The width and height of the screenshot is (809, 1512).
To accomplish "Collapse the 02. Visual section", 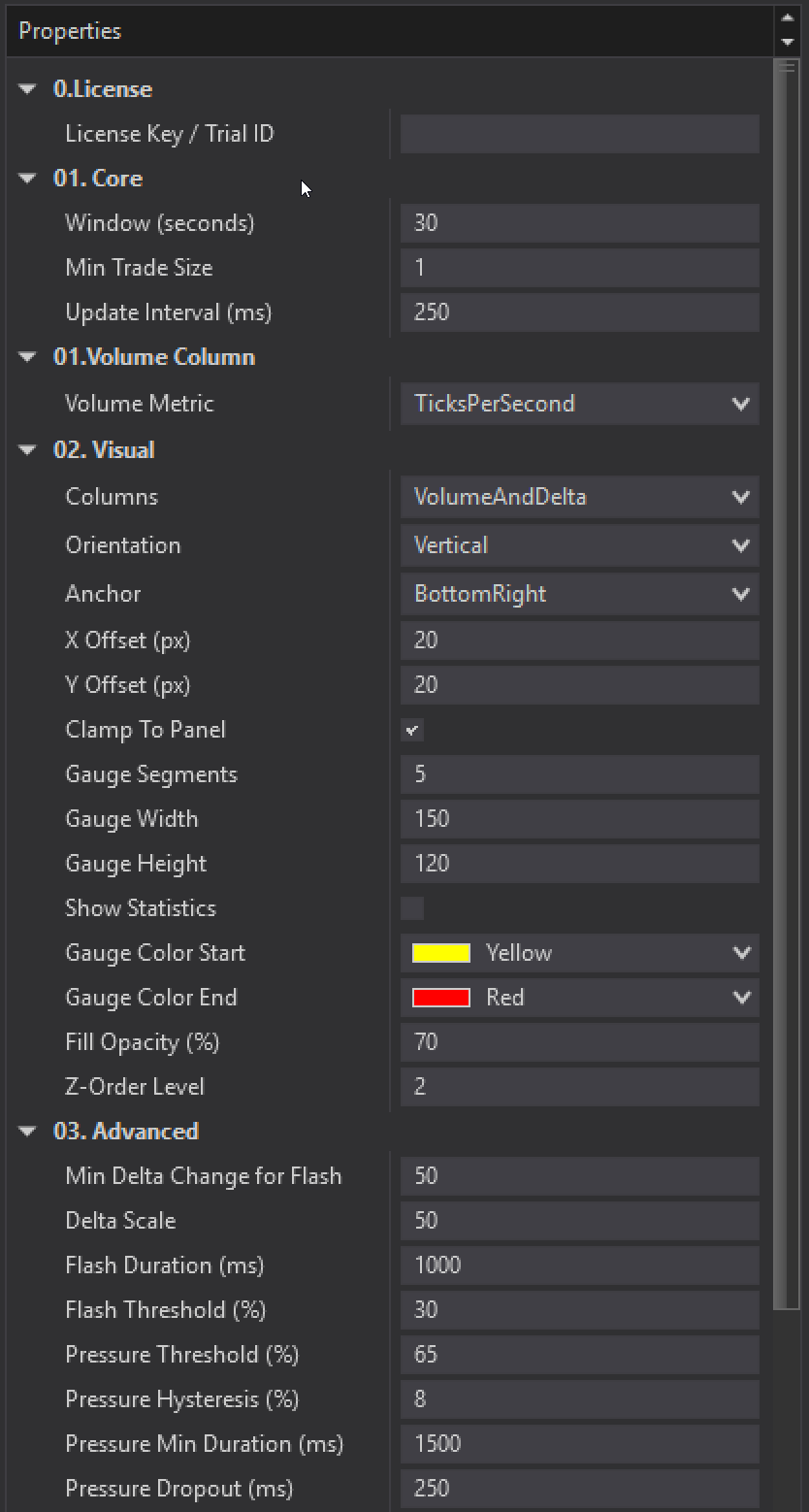I will coord(28,450).
